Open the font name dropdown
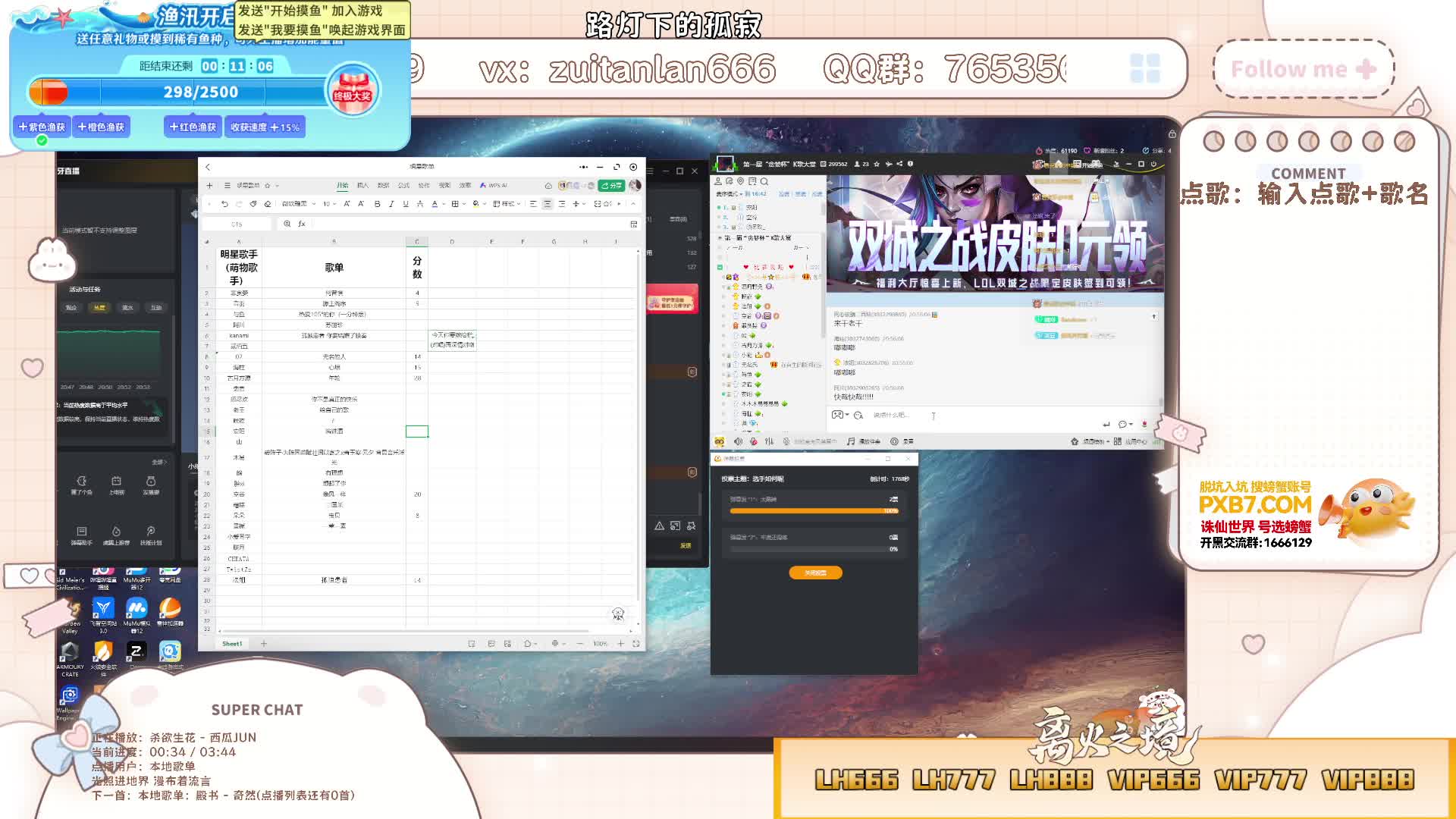The image size is (1456, 819). (x=299, y=204)
